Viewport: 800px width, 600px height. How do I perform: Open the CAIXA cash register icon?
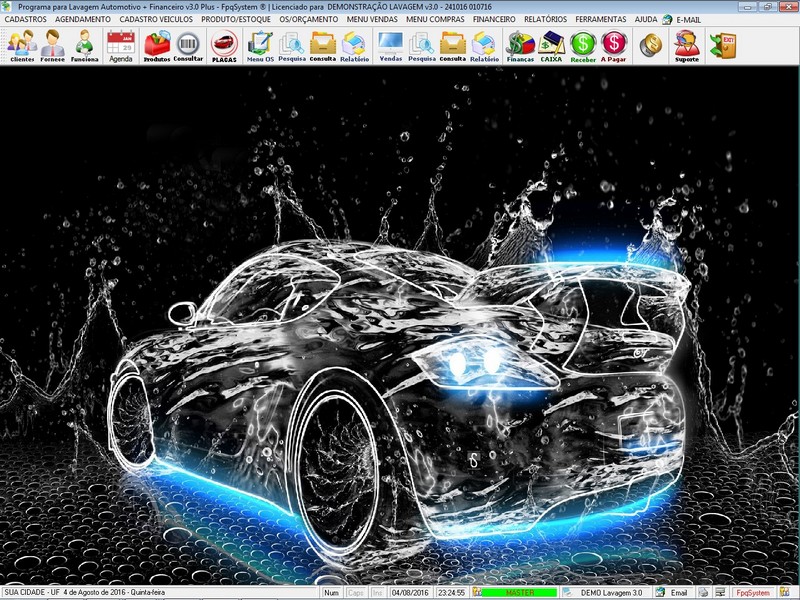pos(551,46)
